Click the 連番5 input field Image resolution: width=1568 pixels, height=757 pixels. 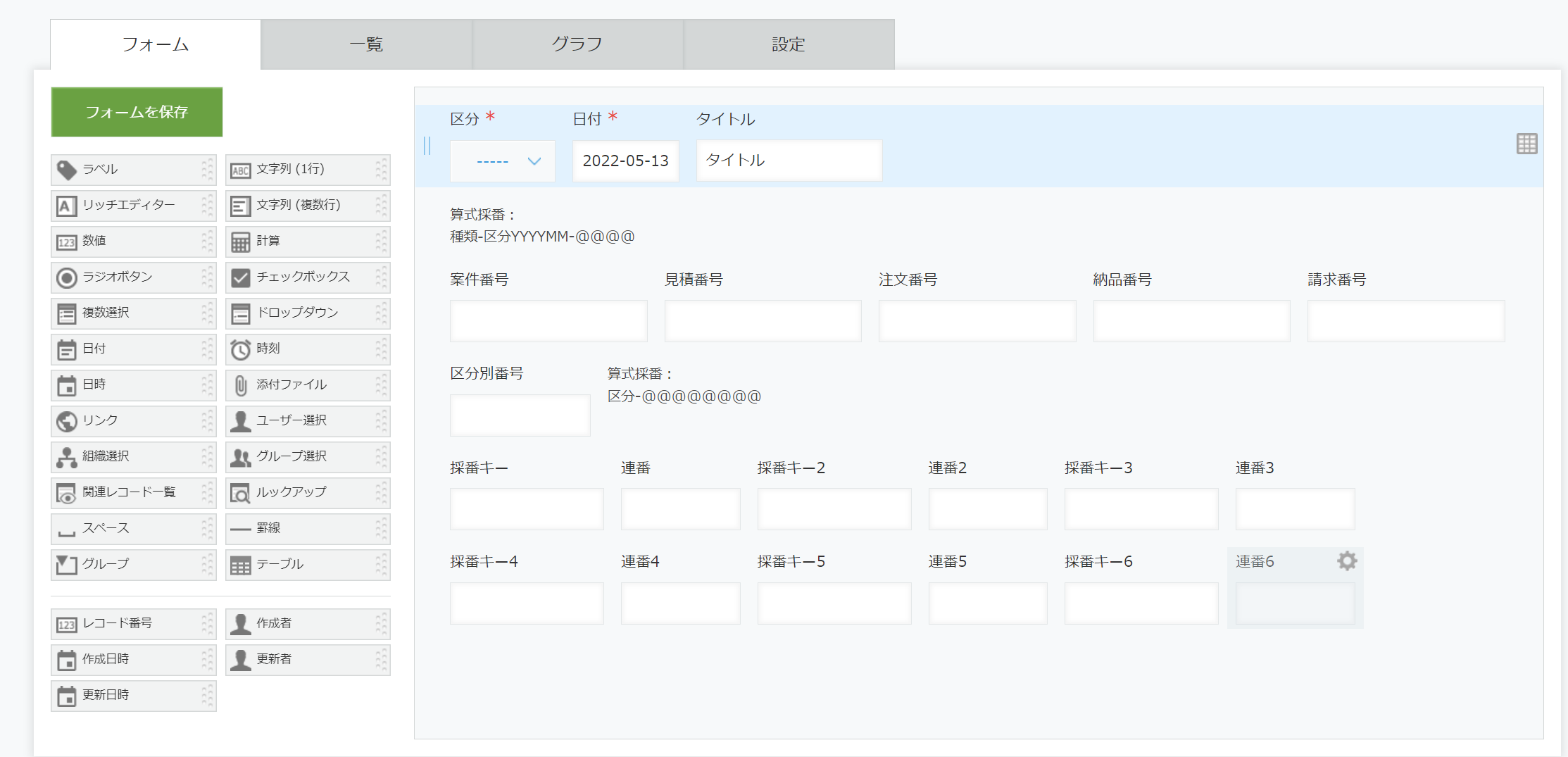click(x=988, y=603)
